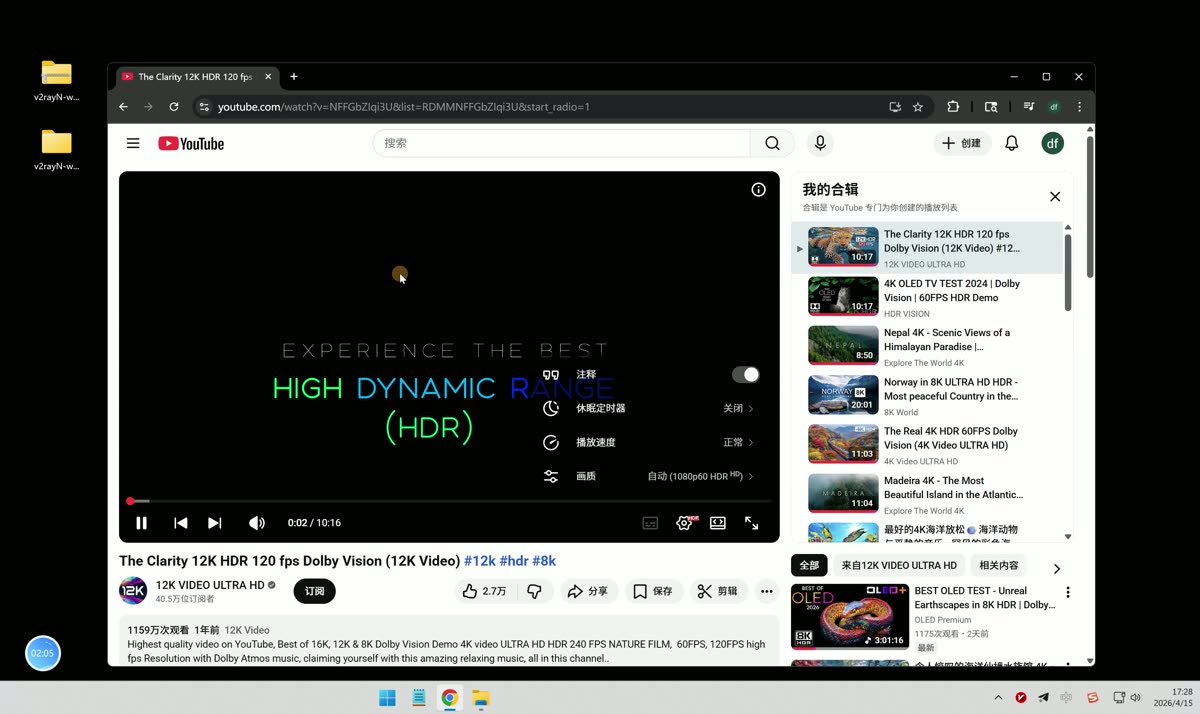Open the YouTube df account avatar
1200x714 pixels.
[x=1052, y=143]
